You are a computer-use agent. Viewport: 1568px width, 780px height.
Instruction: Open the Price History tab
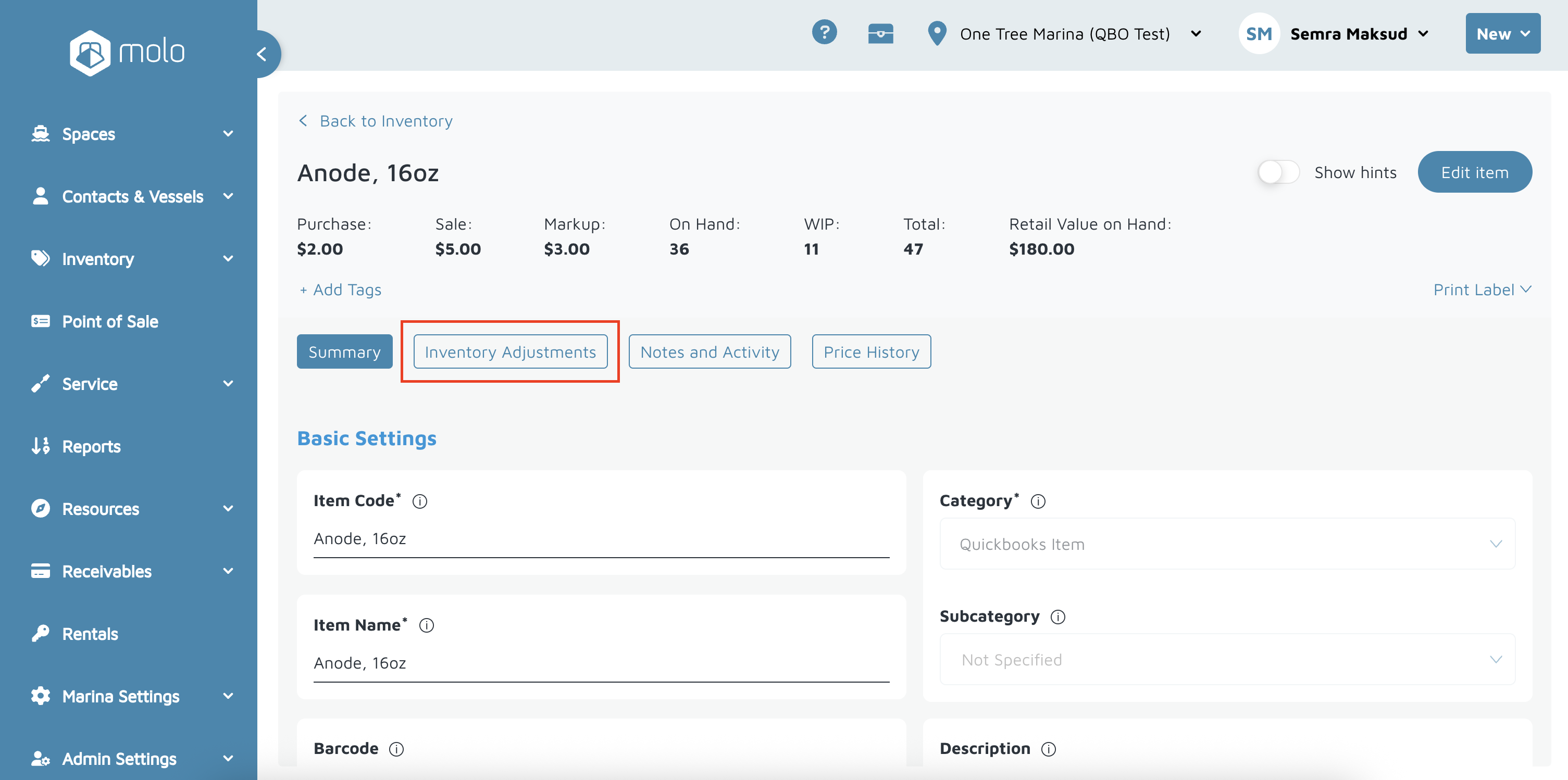[x=871, y=351]
